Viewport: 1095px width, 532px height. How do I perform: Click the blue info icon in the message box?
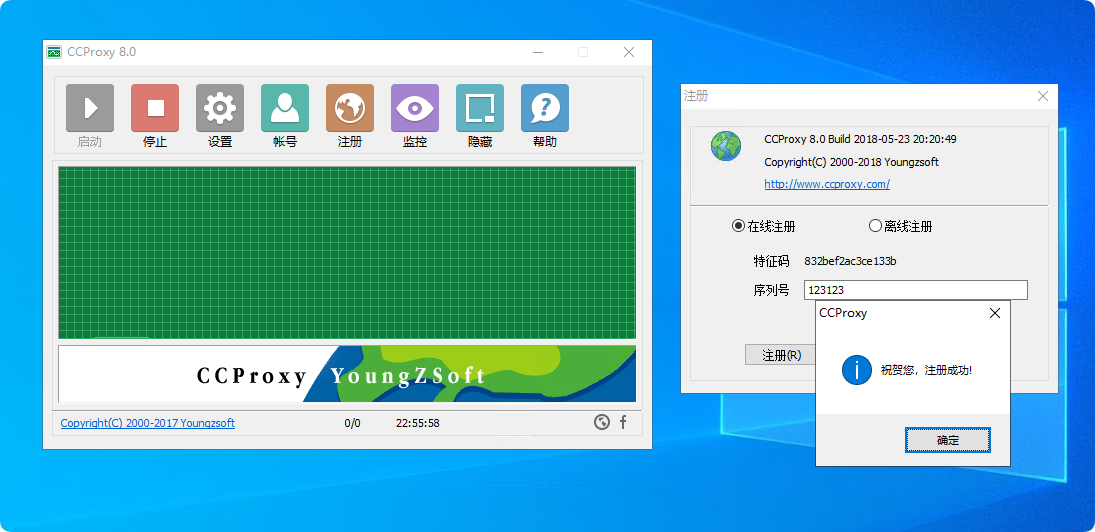(856, 370)
